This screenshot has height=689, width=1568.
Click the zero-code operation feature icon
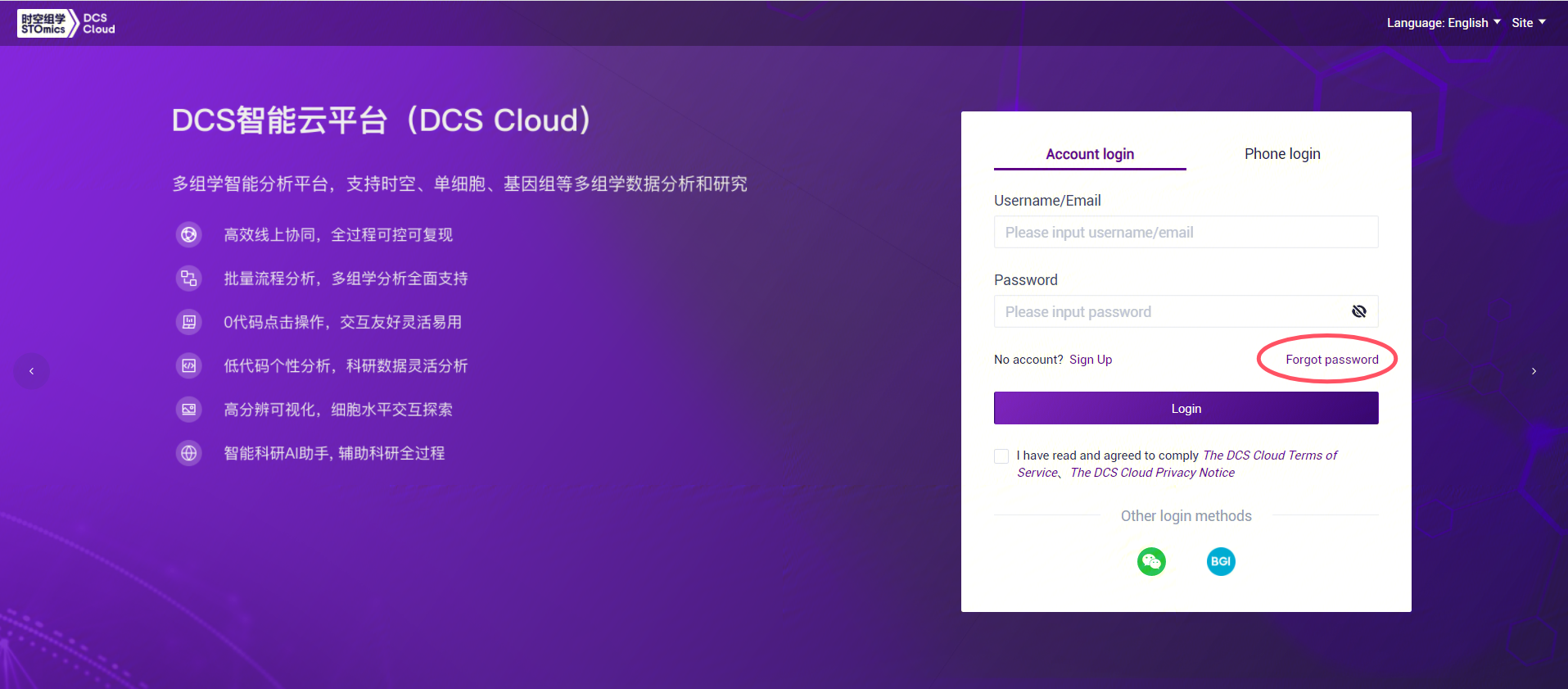click(x=189, y=322)
